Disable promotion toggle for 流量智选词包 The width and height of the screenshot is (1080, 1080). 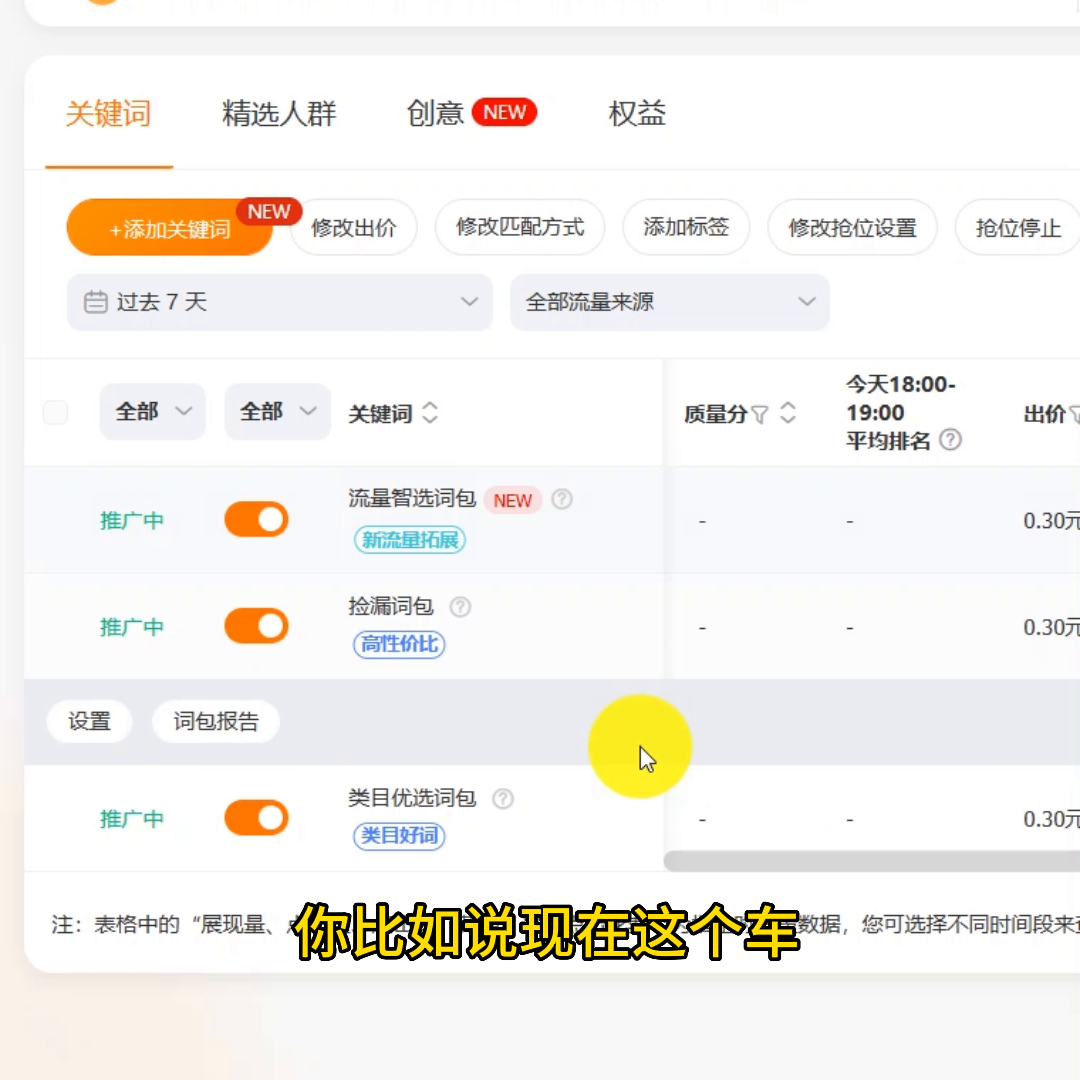pyautogui.click(x=256, y=519)
